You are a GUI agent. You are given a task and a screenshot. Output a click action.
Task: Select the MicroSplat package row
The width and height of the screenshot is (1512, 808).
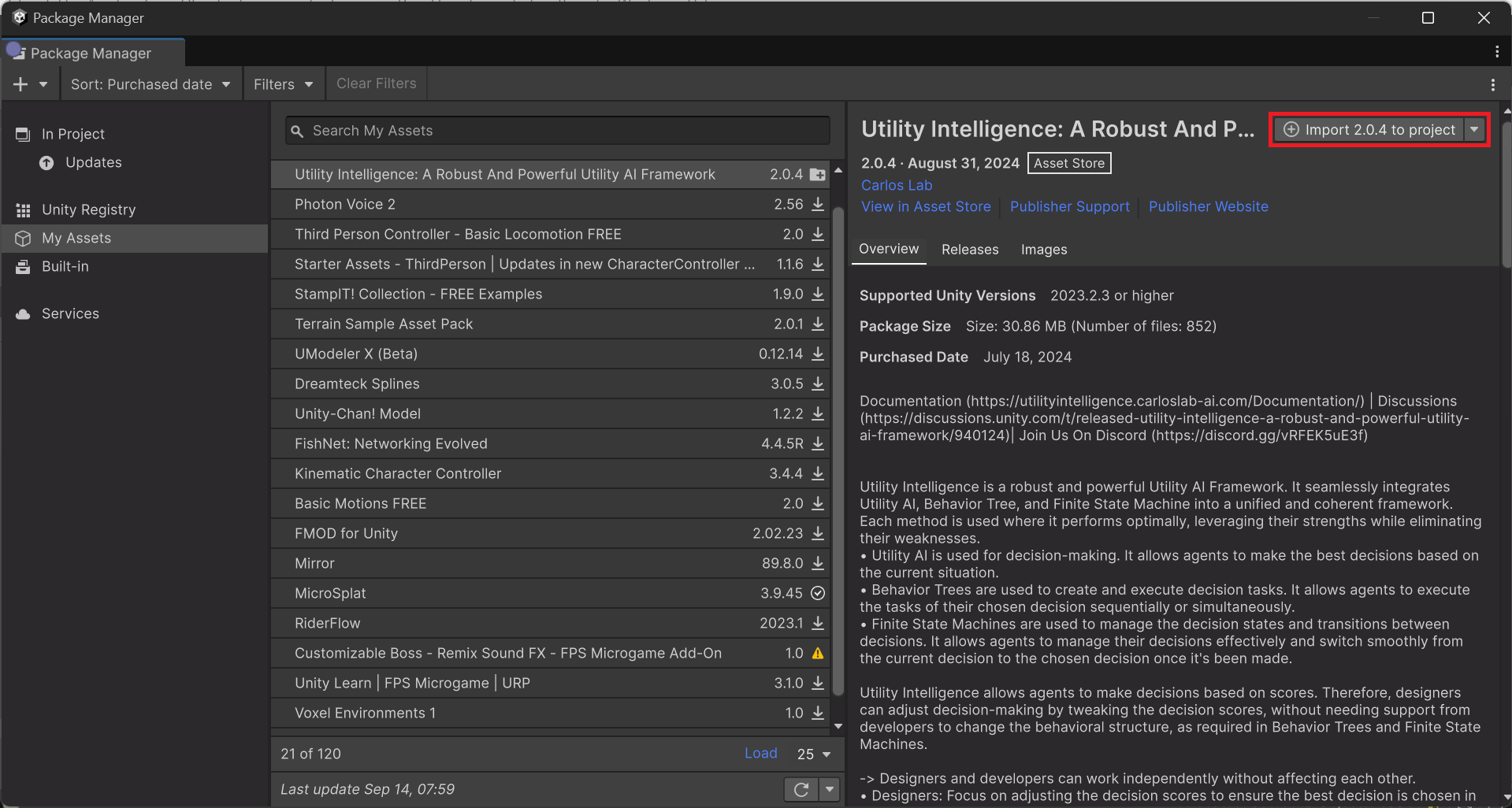click(551, 593)
